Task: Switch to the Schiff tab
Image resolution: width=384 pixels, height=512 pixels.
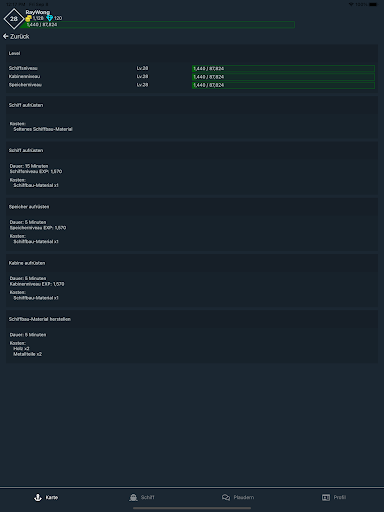Action: click(142, 498)
